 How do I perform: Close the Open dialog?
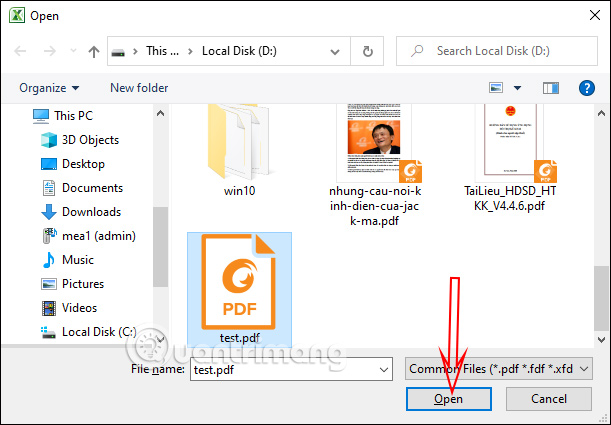pyautogui.click(x=595, y=16)
